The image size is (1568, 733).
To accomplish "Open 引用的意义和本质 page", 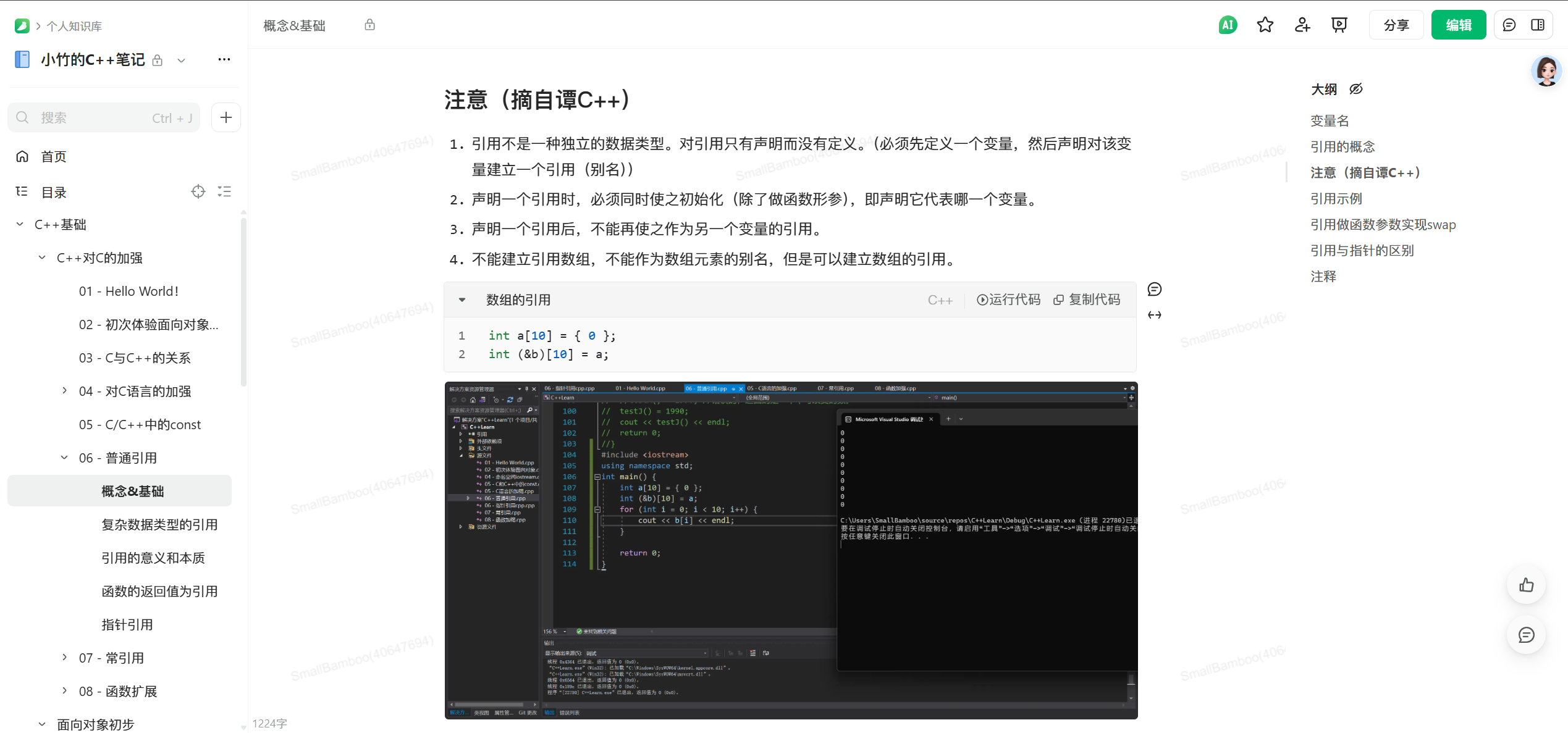I will 153,558.
